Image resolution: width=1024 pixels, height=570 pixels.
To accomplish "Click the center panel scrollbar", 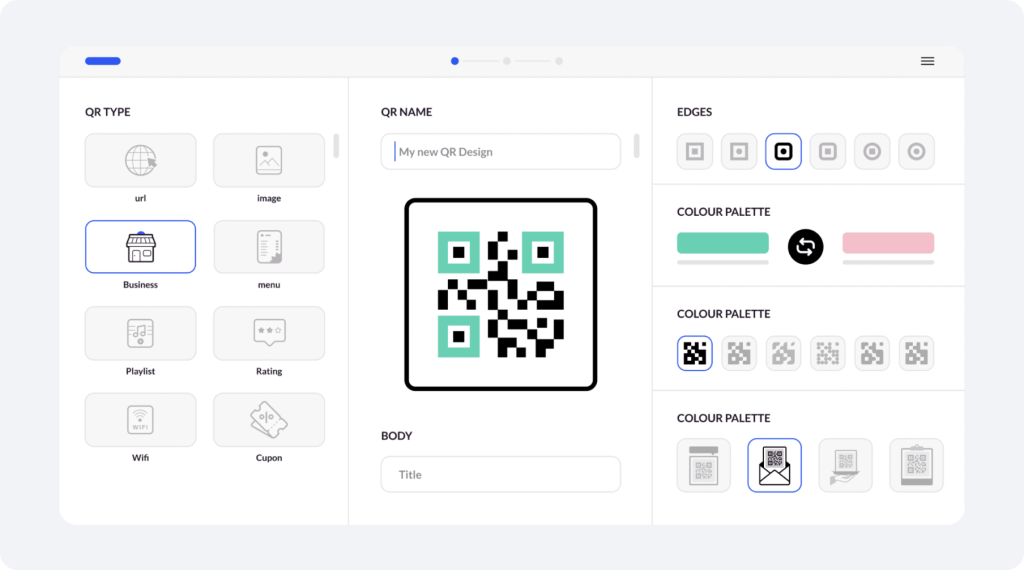I will point(637,146).
